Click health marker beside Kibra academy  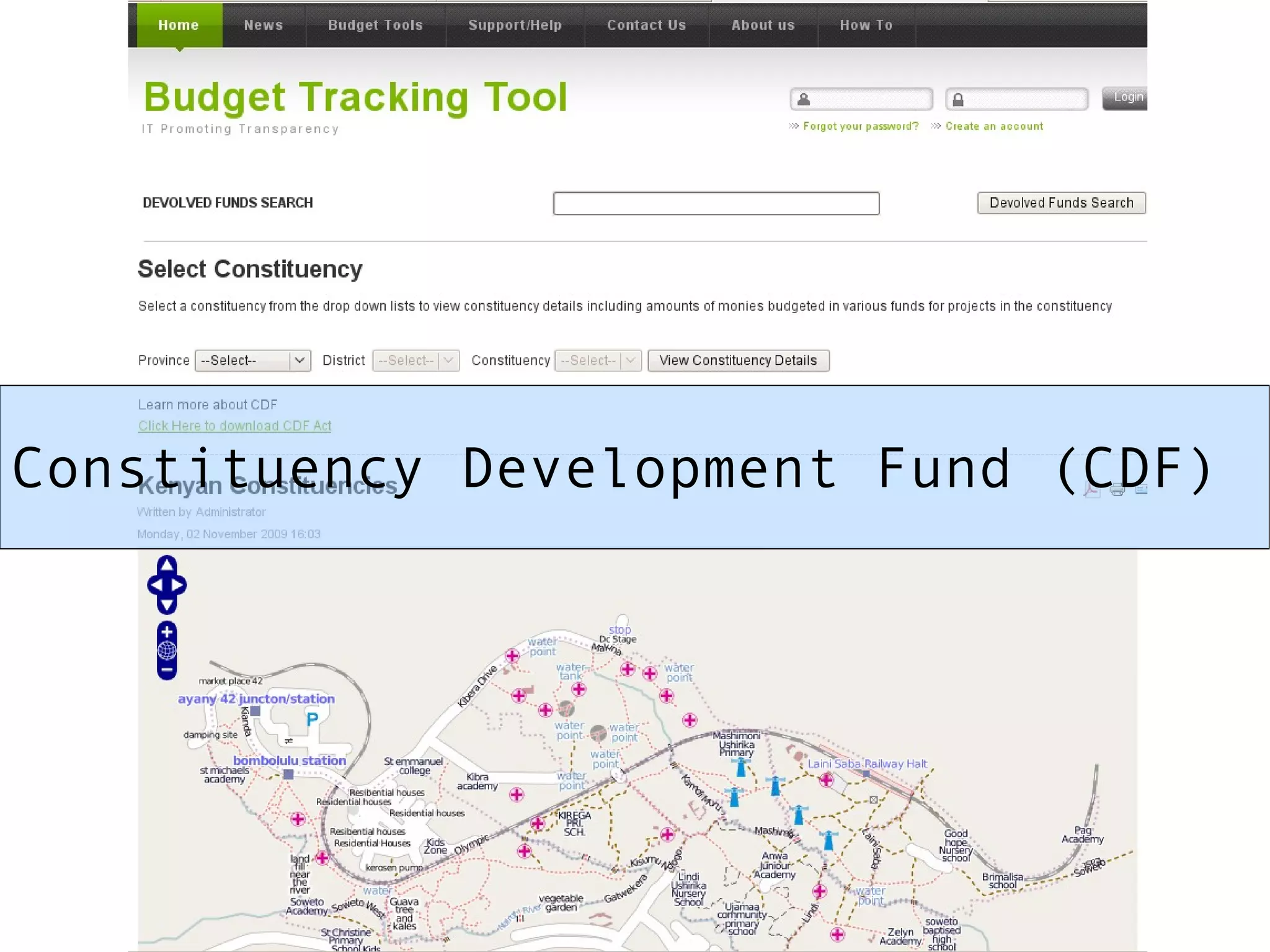[x=517, y=794]
